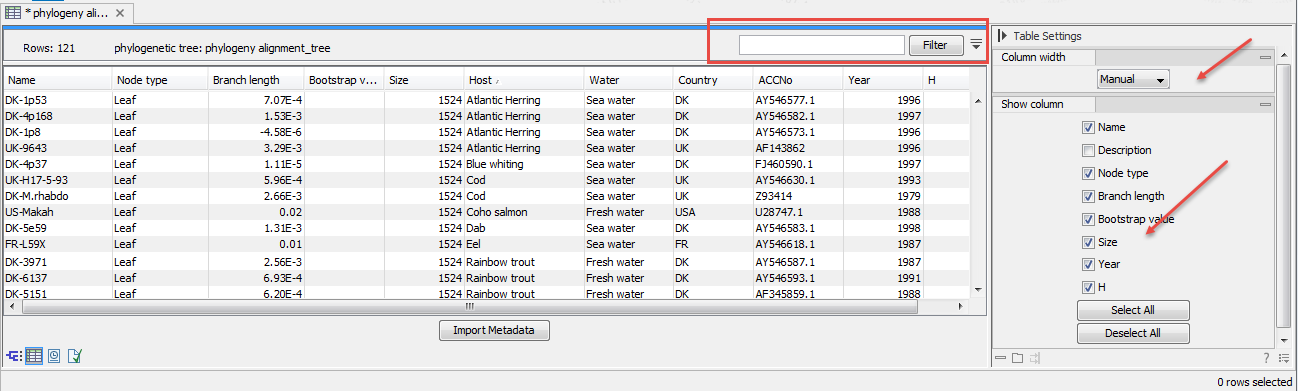The image size is (1298, 391).
Task: Click the dock side panel icon
Action: coord(1035,358)
